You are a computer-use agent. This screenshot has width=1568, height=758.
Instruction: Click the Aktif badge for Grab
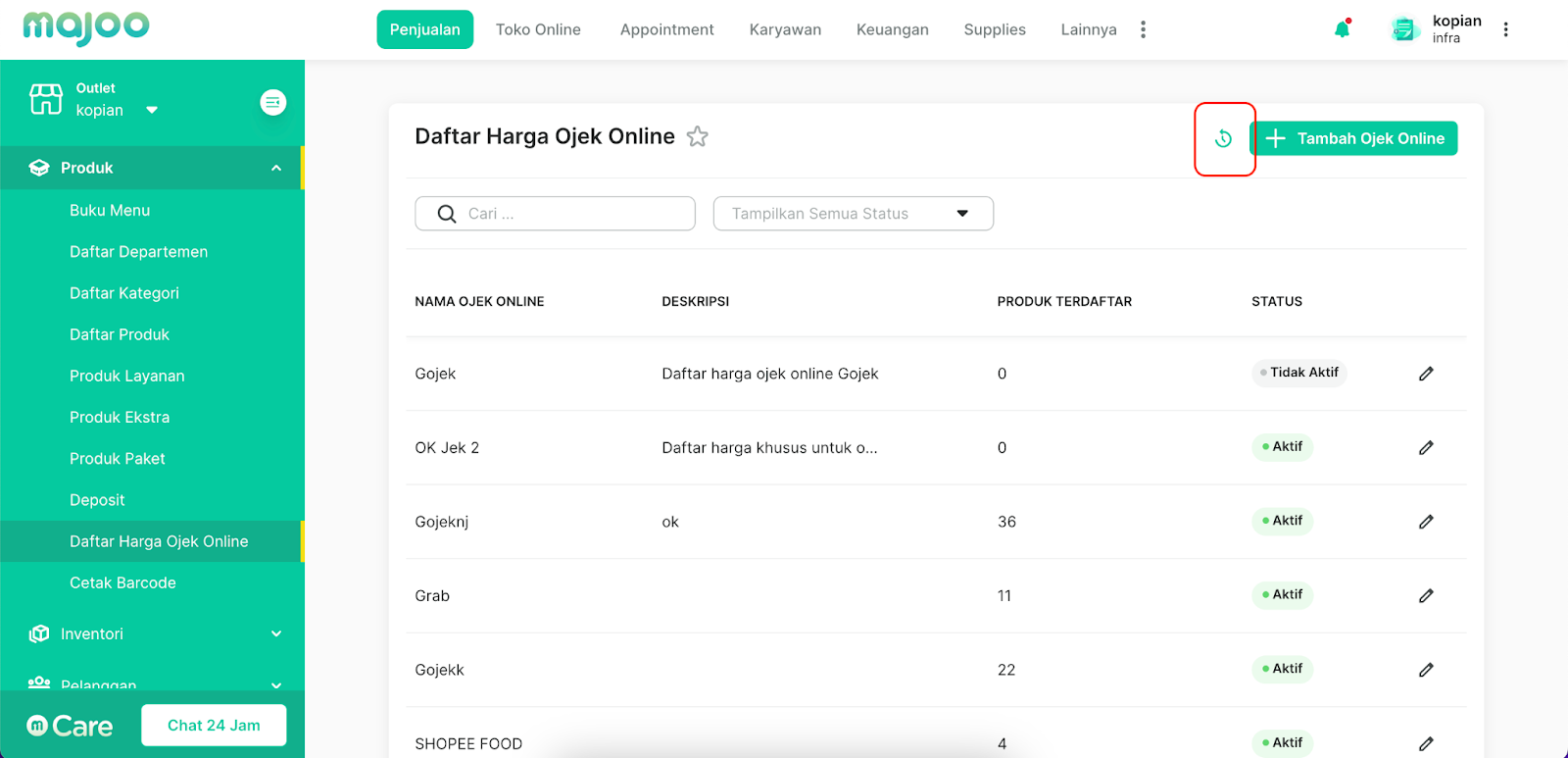pyautogui.click(x=1282, y=595)
